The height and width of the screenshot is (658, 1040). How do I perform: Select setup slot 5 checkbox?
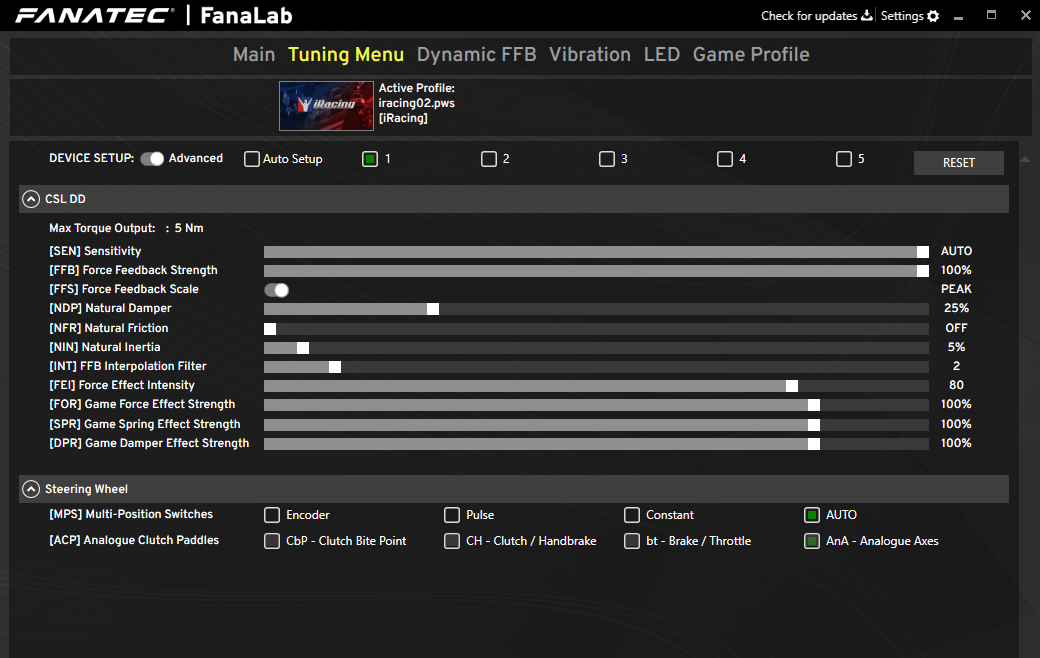844,159
